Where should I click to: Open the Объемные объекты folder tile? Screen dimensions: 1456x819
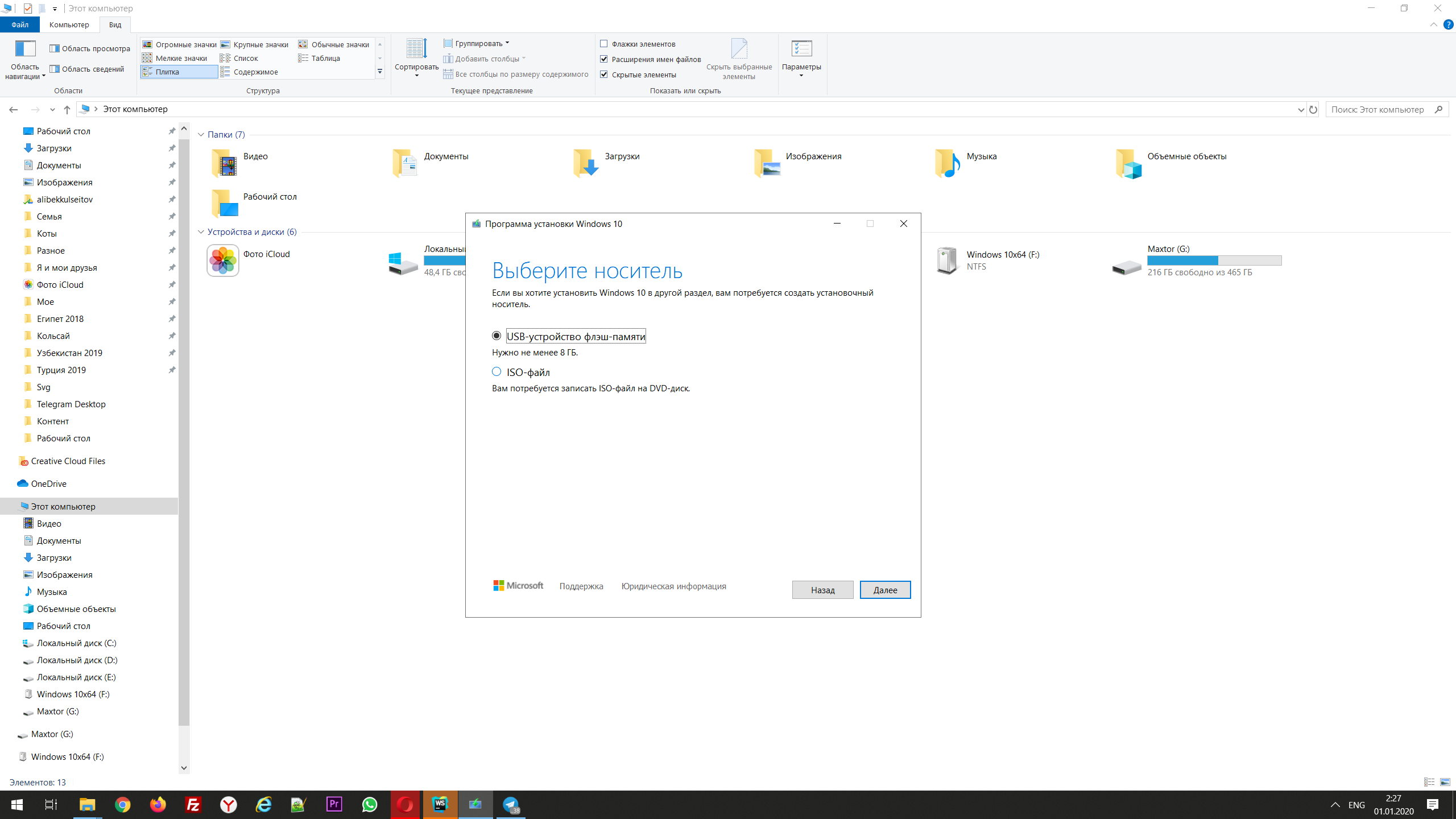point(1171,163)
